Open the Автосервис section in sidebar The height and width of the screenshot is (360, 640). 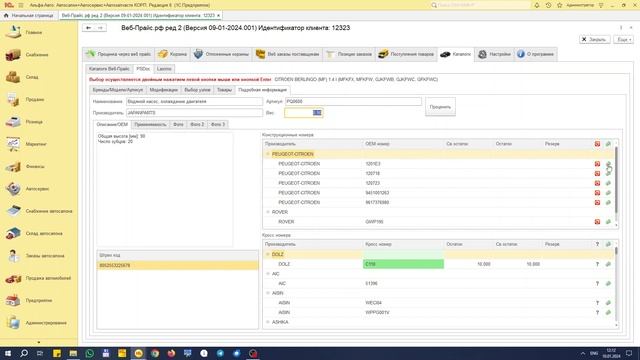[37, 189]
